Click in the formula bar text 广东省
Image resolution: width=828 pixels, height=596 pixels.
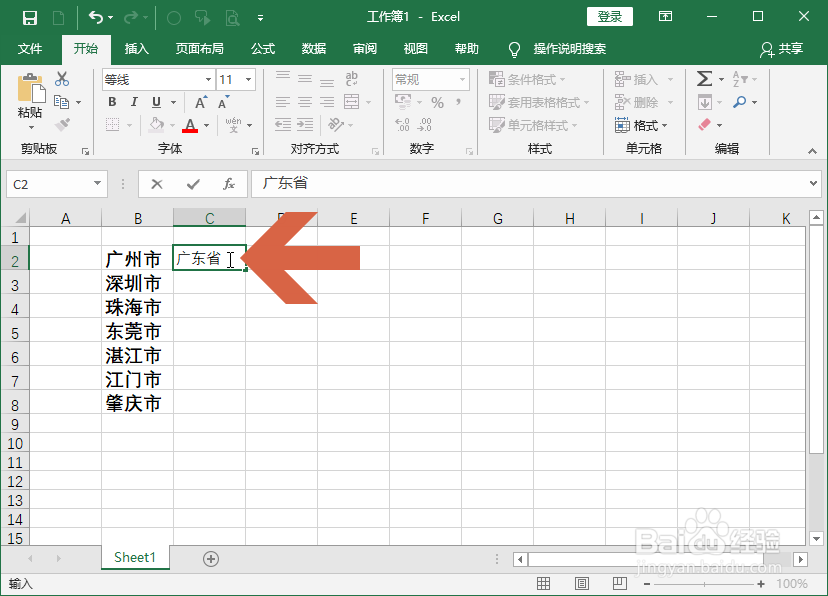[285, 183]
